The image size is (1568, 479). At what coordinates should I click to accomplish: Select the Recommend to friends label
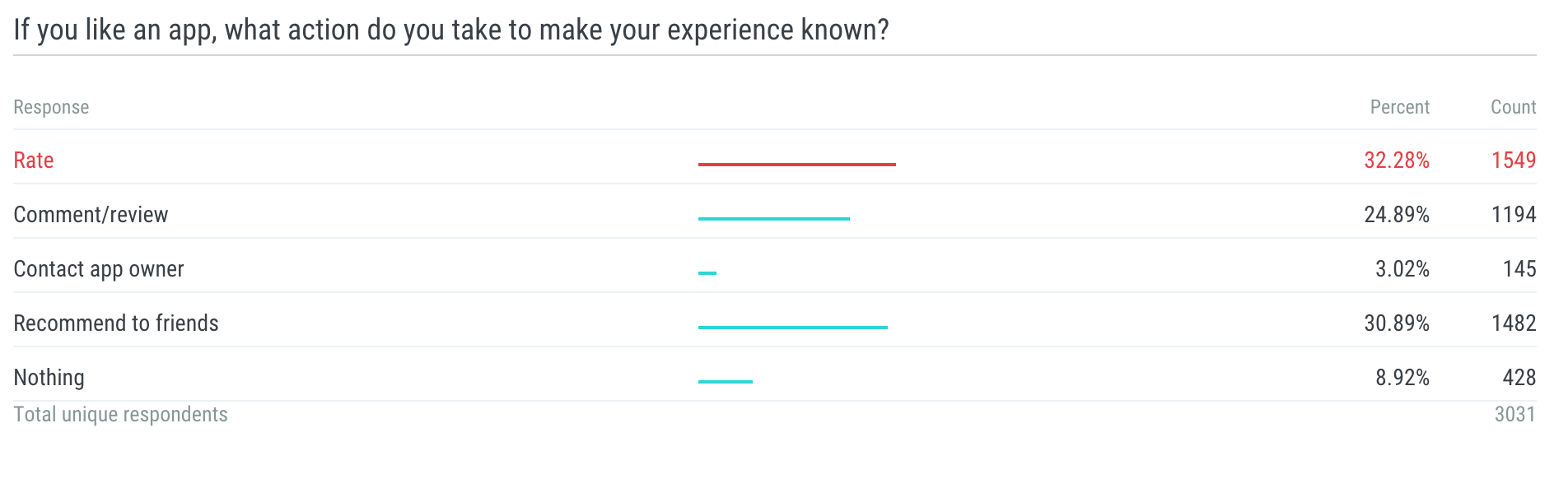[116, 323]
